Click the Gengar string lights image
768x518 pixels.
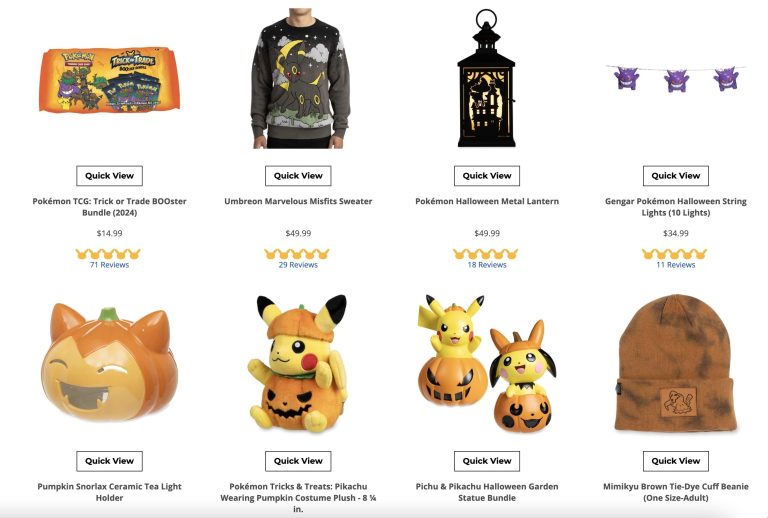pyautogui.click(x=675, y=78)
